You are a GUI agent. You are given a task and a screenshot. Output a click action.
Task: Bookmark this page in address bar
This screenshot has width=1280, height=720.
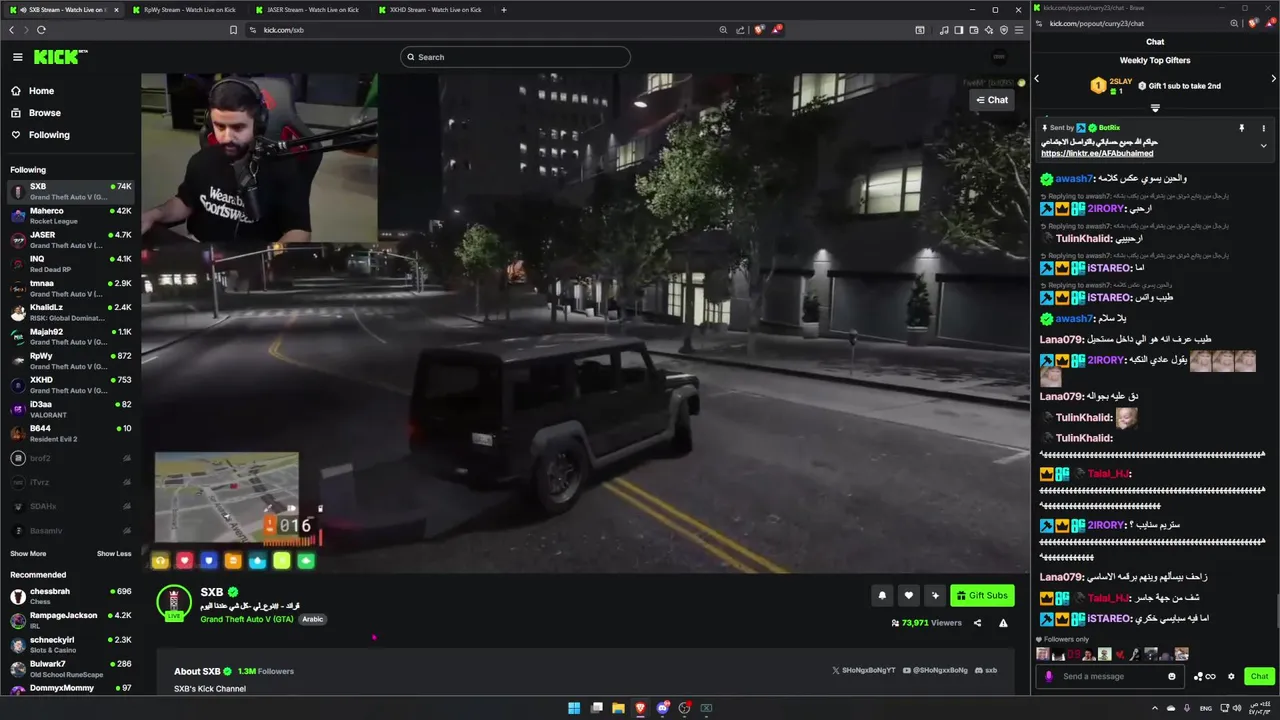233,30
